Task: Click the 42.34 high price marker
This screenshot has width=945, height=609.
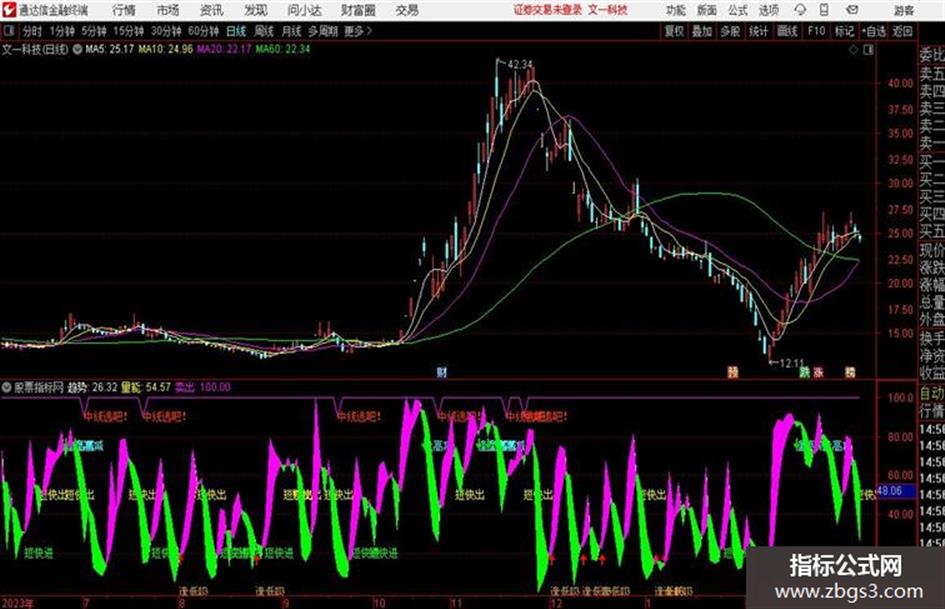Action: [x=520, y=64]
